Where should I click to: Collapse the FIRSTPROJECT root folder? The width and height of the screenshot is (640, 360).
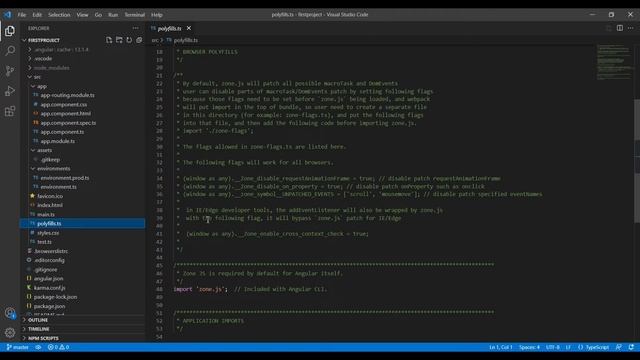point(44,40)
